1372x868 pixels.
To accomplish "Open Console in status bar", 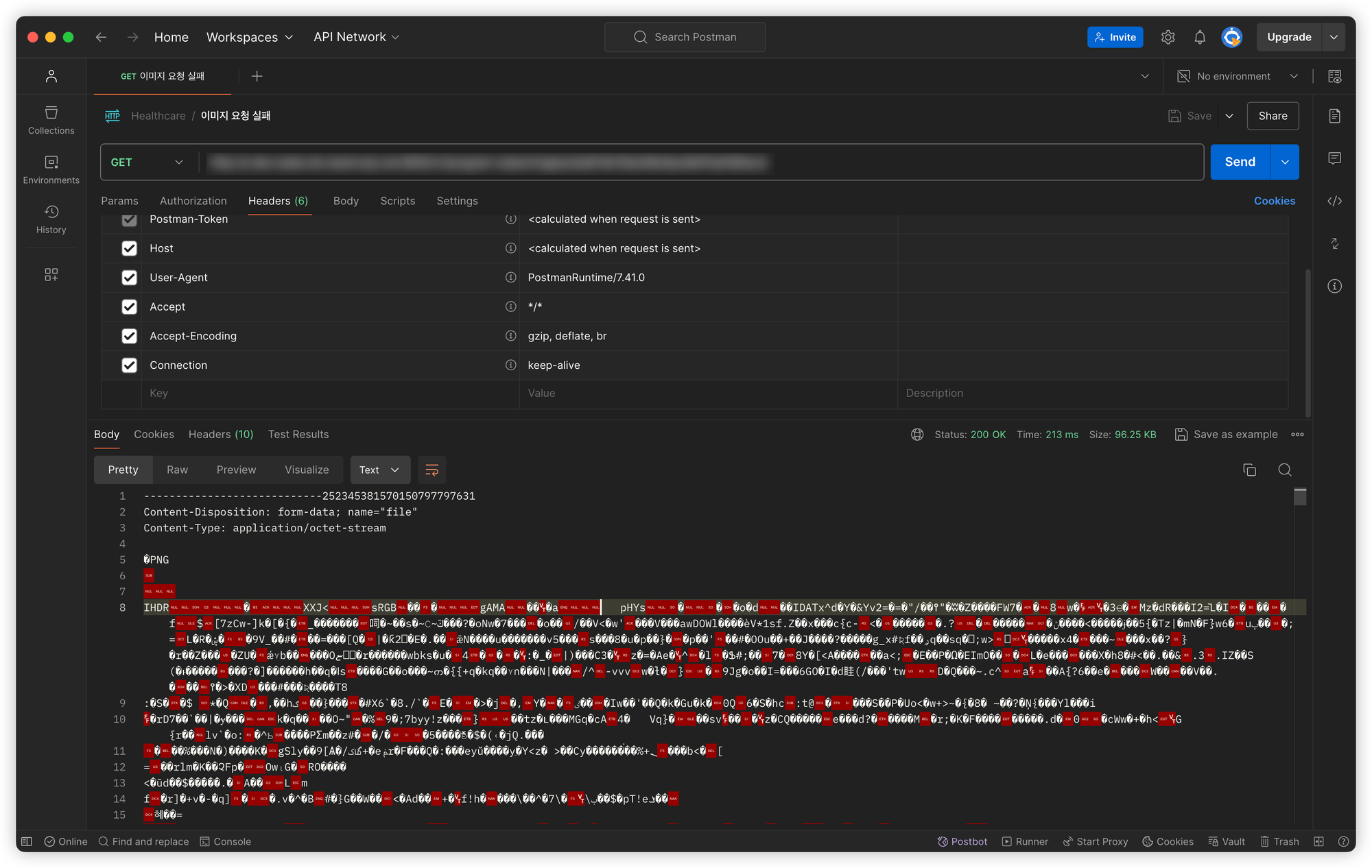I will [226, 841].
